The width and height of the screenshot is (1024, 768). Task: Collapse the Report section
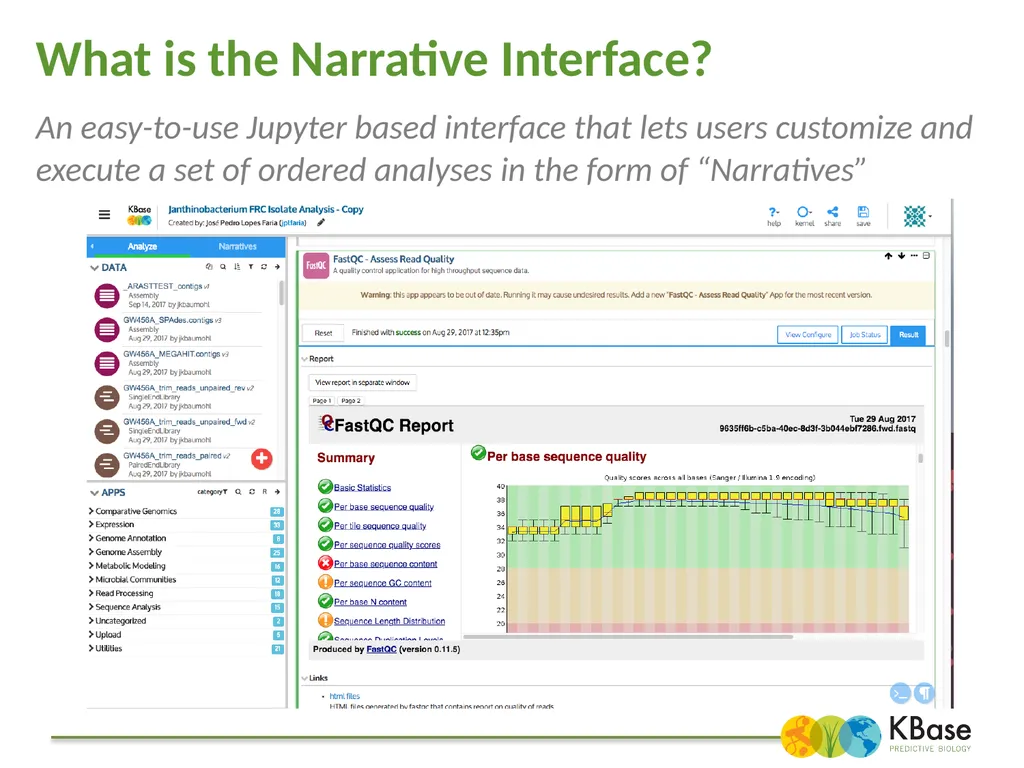point(305,359)
